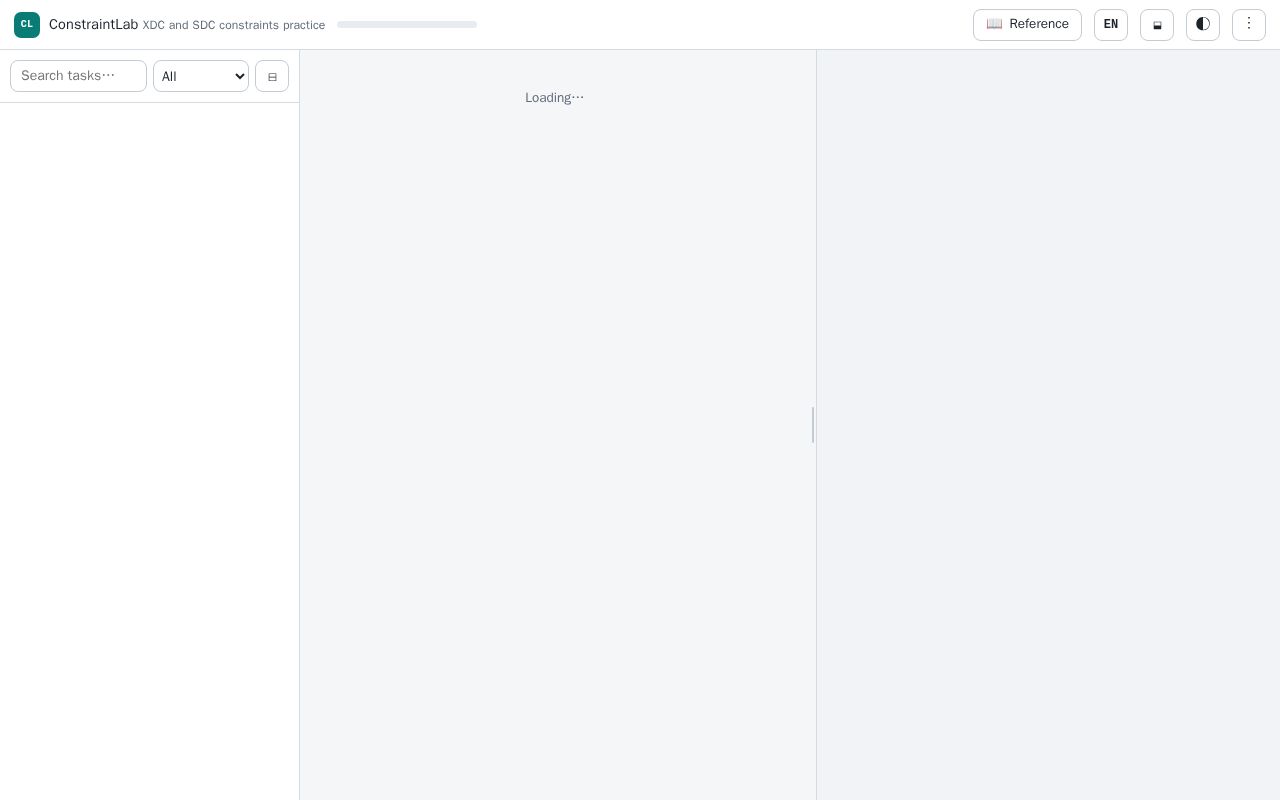Open the three-dot more options menu

tap(1249, 25)
